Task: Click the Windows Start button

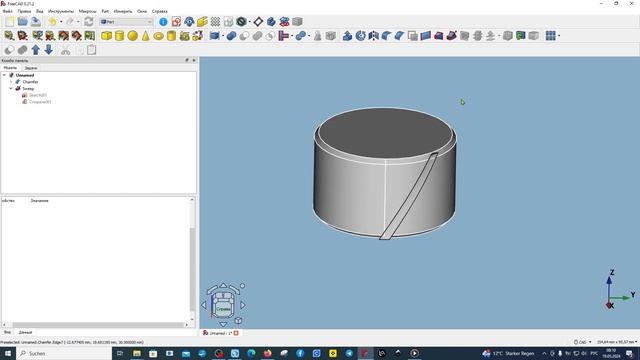Action: [x=8, y=353]
